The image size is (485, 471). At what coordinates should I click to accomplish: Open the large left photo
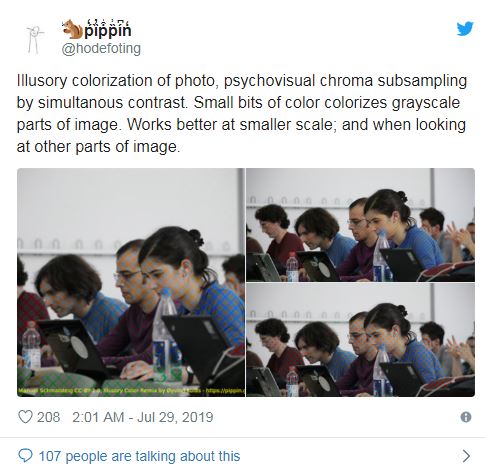point(131,282)
